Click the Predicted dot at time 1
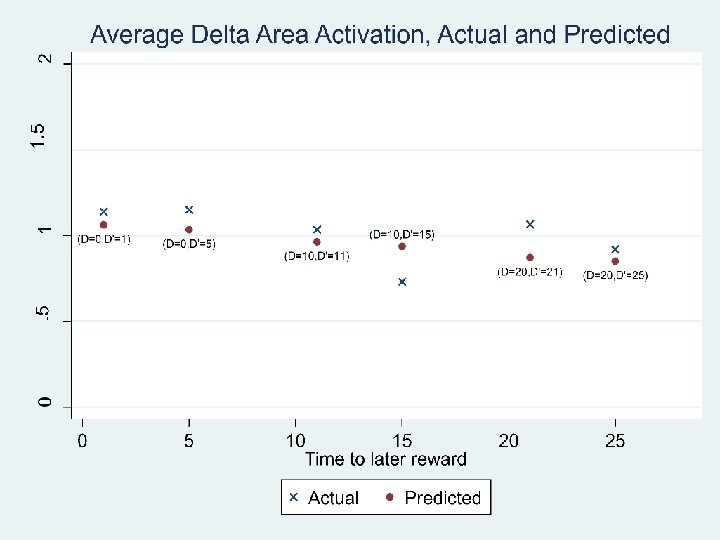720x540 pixels. 103,225
